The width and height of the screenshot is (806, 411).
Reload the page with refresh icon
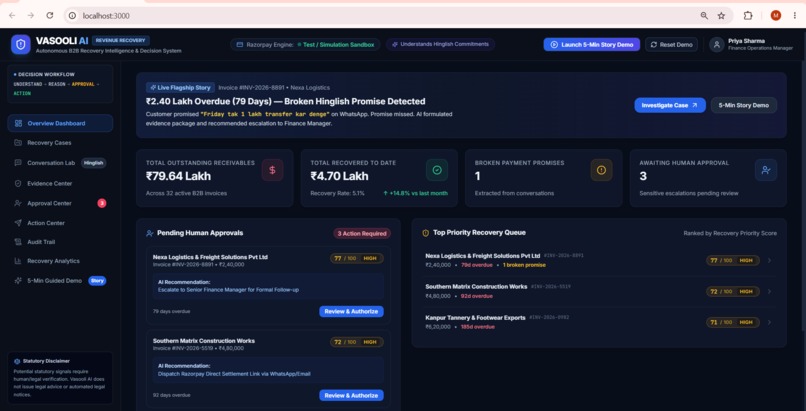[50, 15]
